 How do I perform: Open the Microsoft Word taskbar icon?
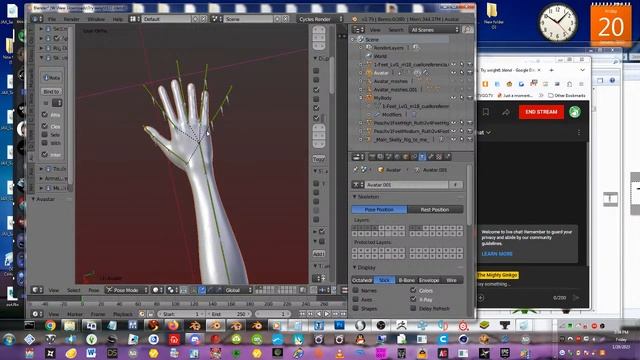[91, 353]
